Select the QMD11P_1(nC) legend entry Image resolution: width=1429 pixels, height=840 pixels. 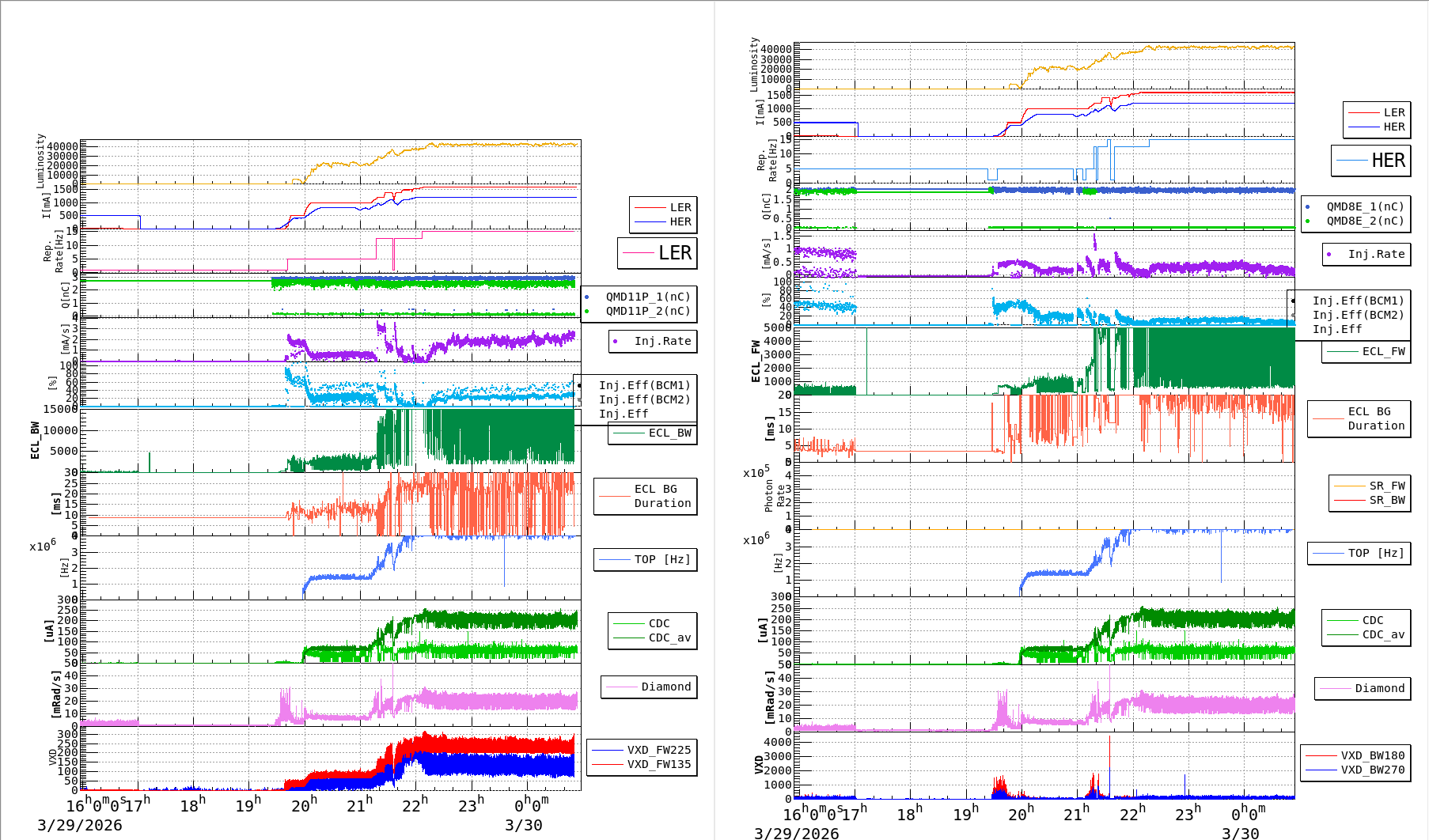click(647, 297)
